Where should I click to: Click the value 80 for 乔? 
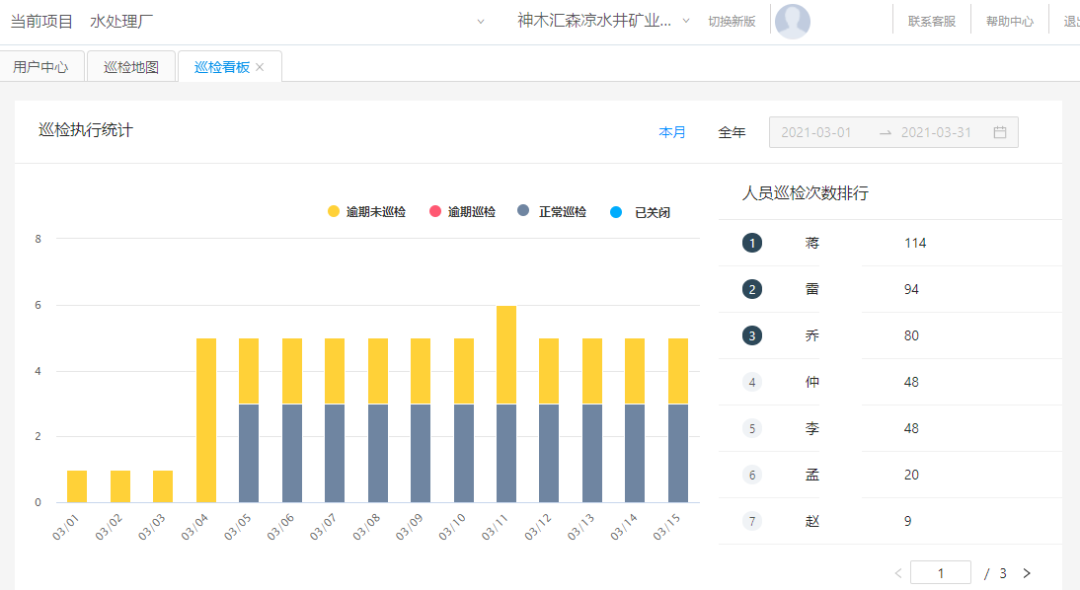point(911,336)
